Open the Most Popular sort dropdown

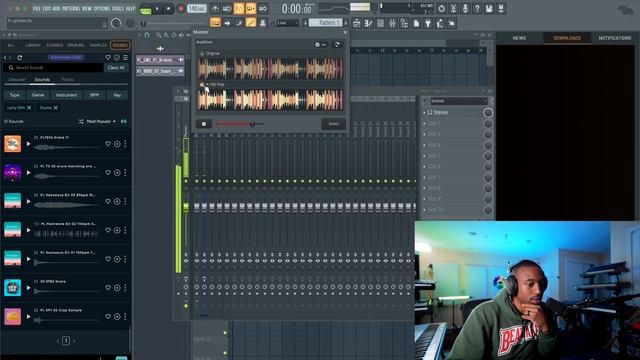pos(100,122)
